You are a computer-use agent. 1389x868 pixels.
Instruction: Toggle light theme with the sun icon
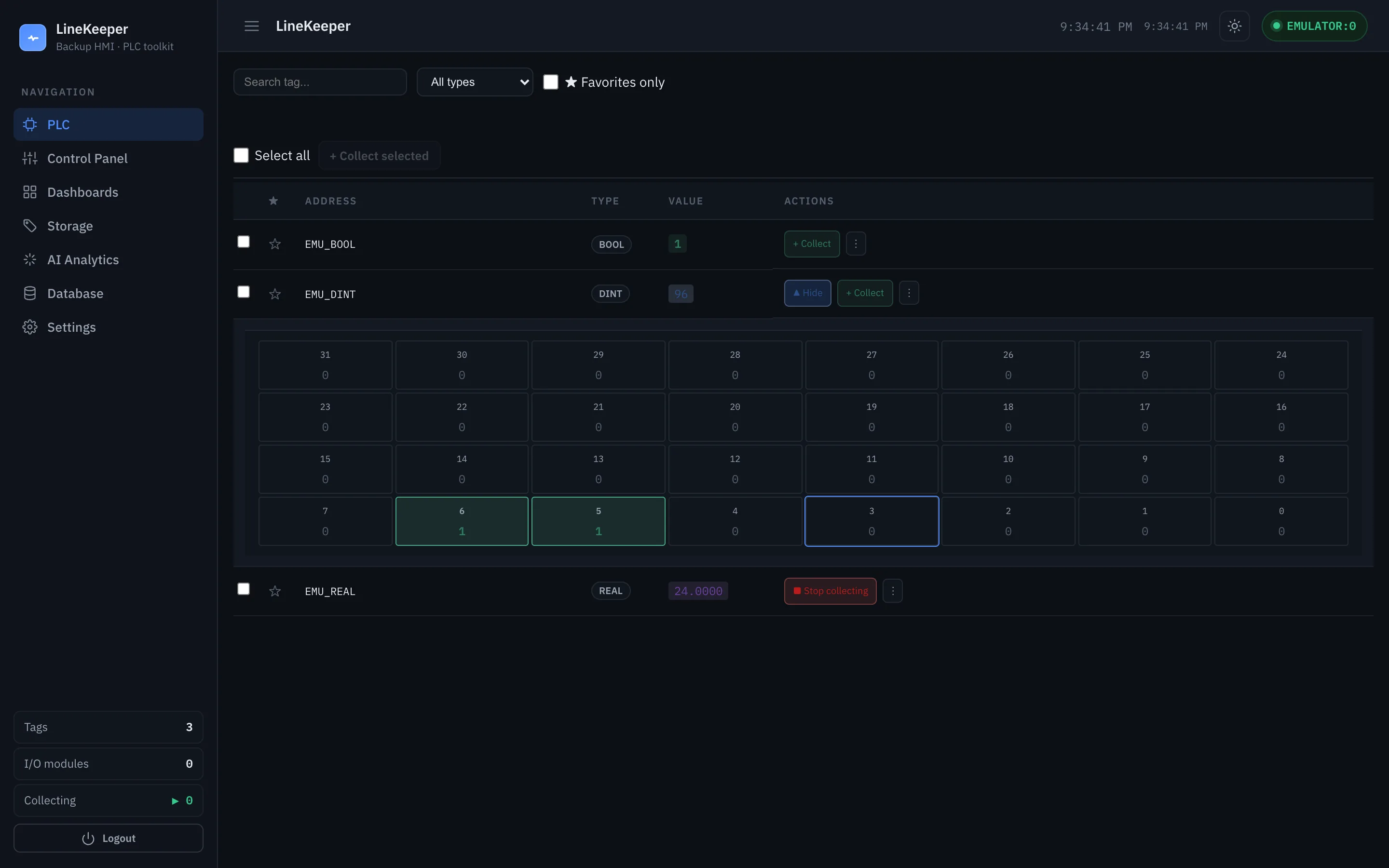click(1234, 26)
